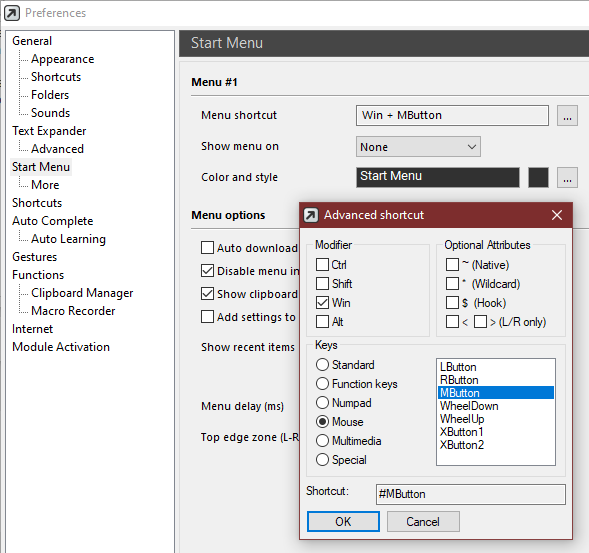
Task: Click the Shortcut text field showing #MButton
Action: [470, 494]
